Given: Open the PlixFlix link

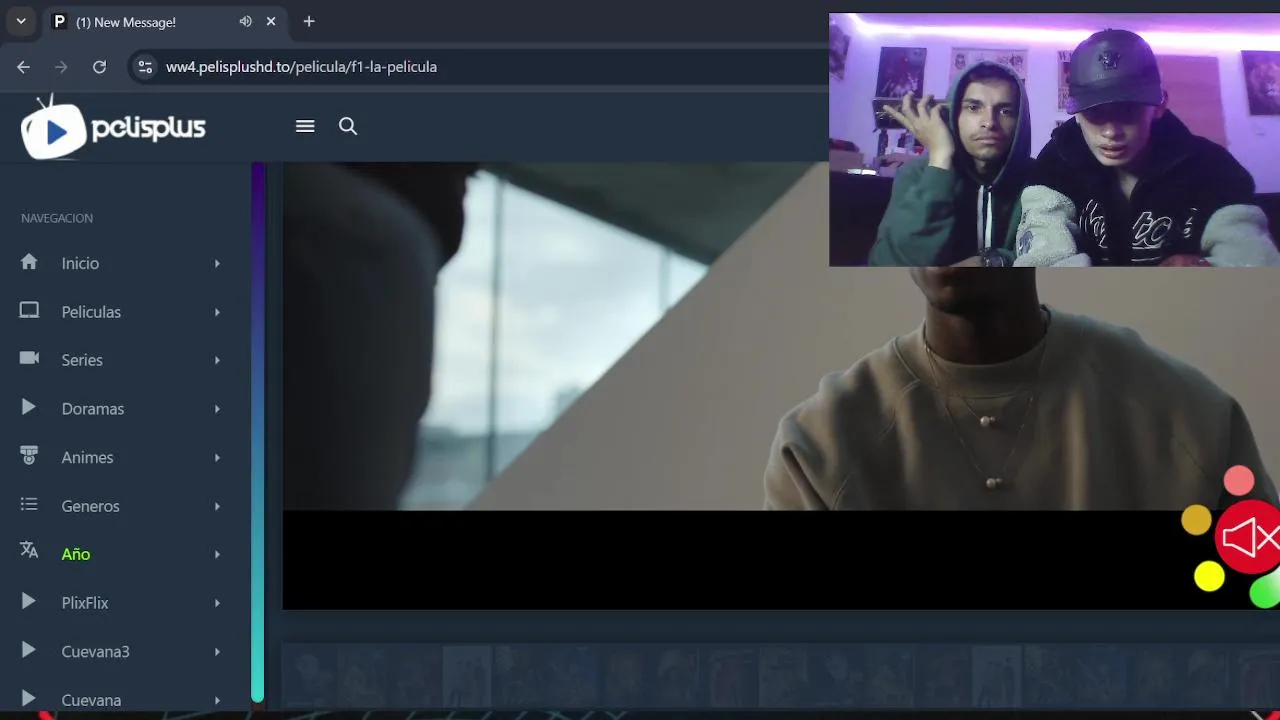Looking at the screenshot, I should 85,603.
